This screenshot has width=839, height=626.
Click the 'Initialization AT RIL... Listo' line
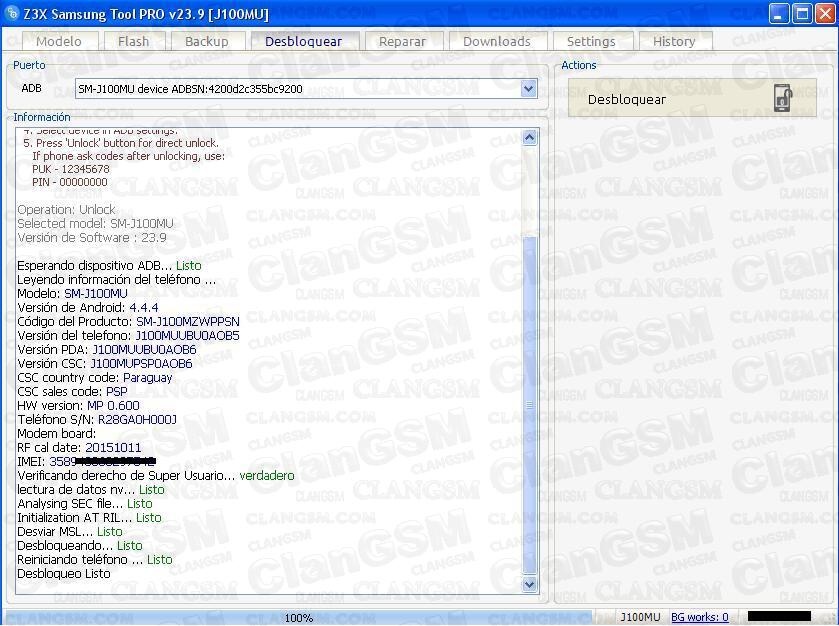tap(89, 517)
